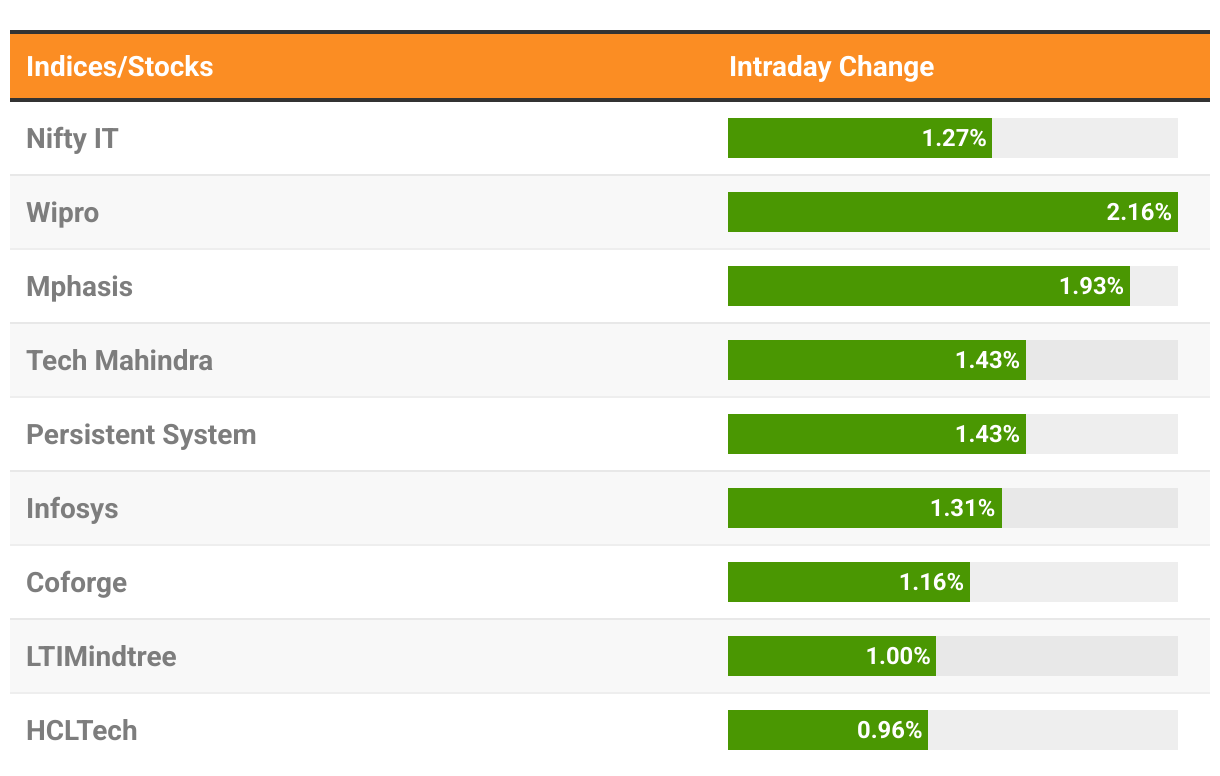Select Wipro's 2.16% change bar
Image resolution: width=1220 pixels, height=776 pixels.
tap(952, 212)
